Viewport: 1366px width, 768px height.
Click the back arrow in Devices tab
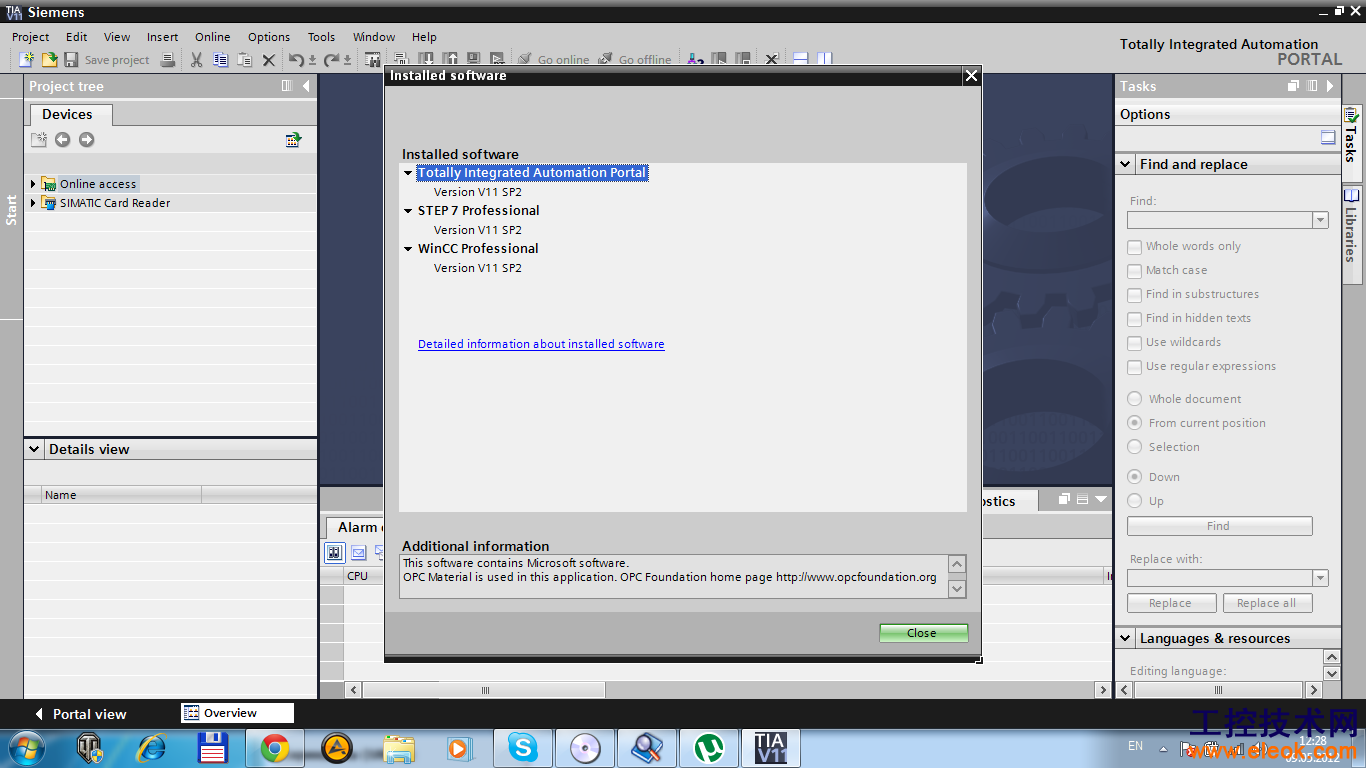[x=63, y=140]
